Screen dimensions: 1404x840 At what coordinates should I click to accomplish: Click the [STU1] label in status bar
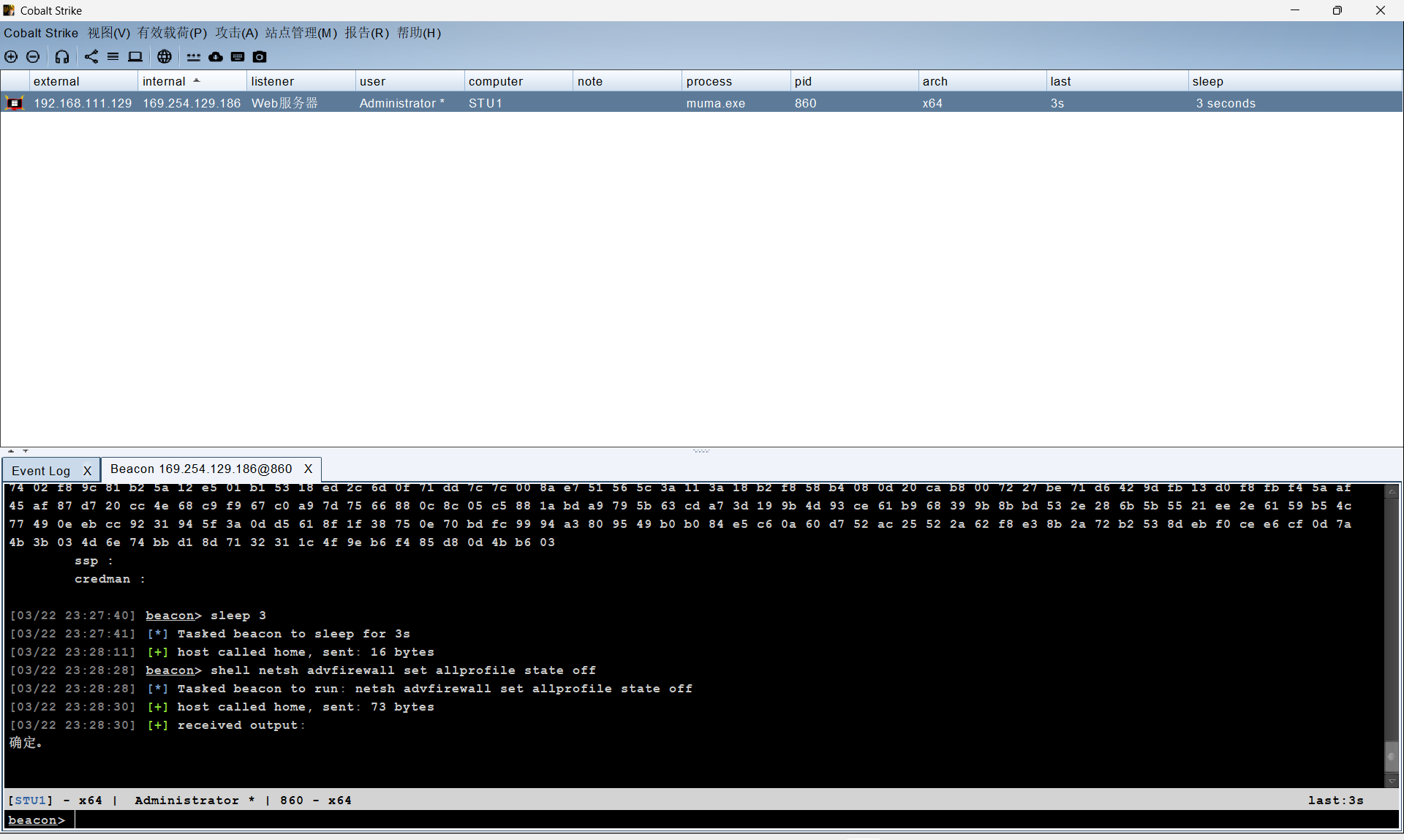[x=30, y=801]
